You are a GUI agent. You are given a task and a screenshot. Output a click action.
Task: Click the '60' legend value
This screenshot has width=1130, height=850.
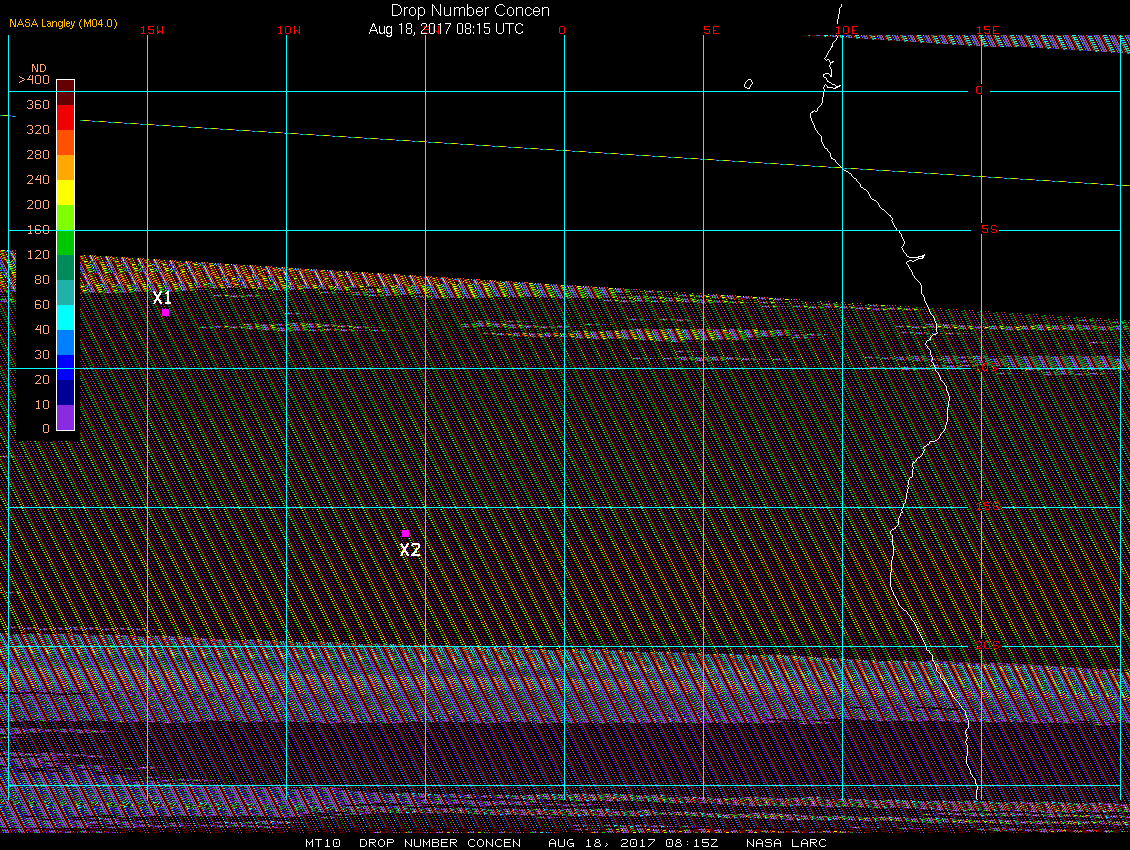(42, 305)
